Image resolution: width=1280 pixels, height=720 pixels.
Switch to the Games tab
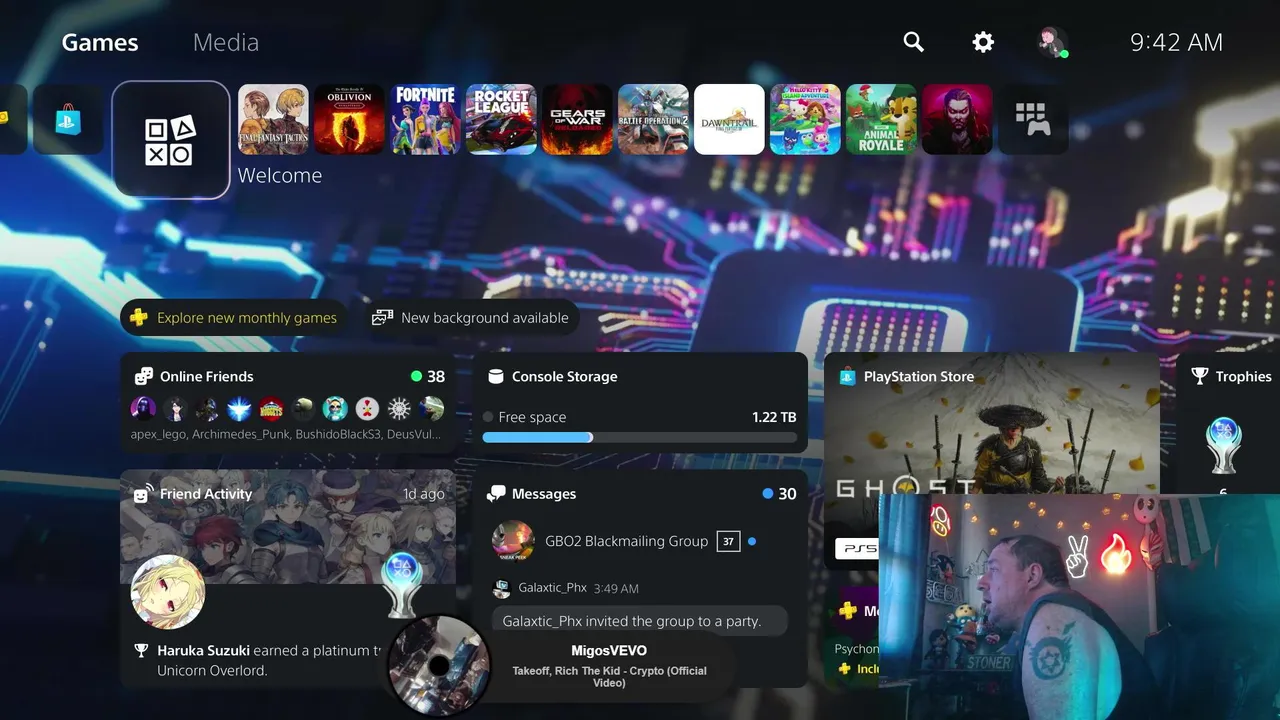click(100, 42)
